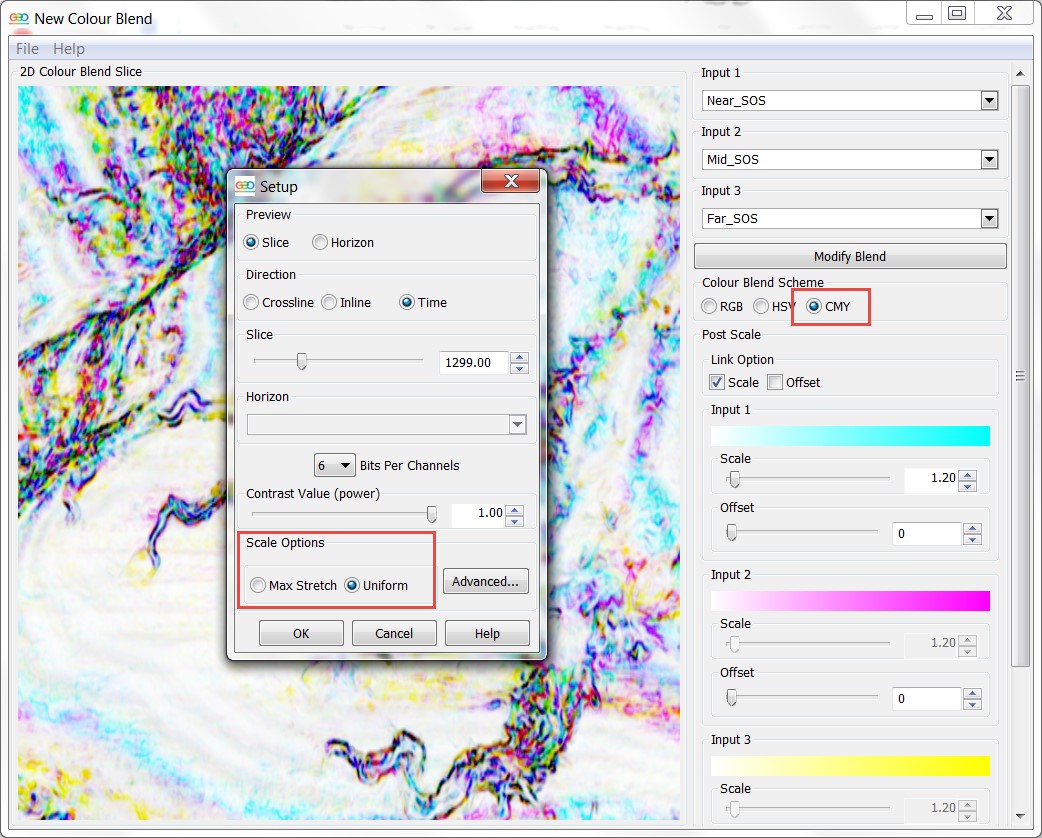Increase Input 1 Scale with up arrow

(x=968, y=475)
